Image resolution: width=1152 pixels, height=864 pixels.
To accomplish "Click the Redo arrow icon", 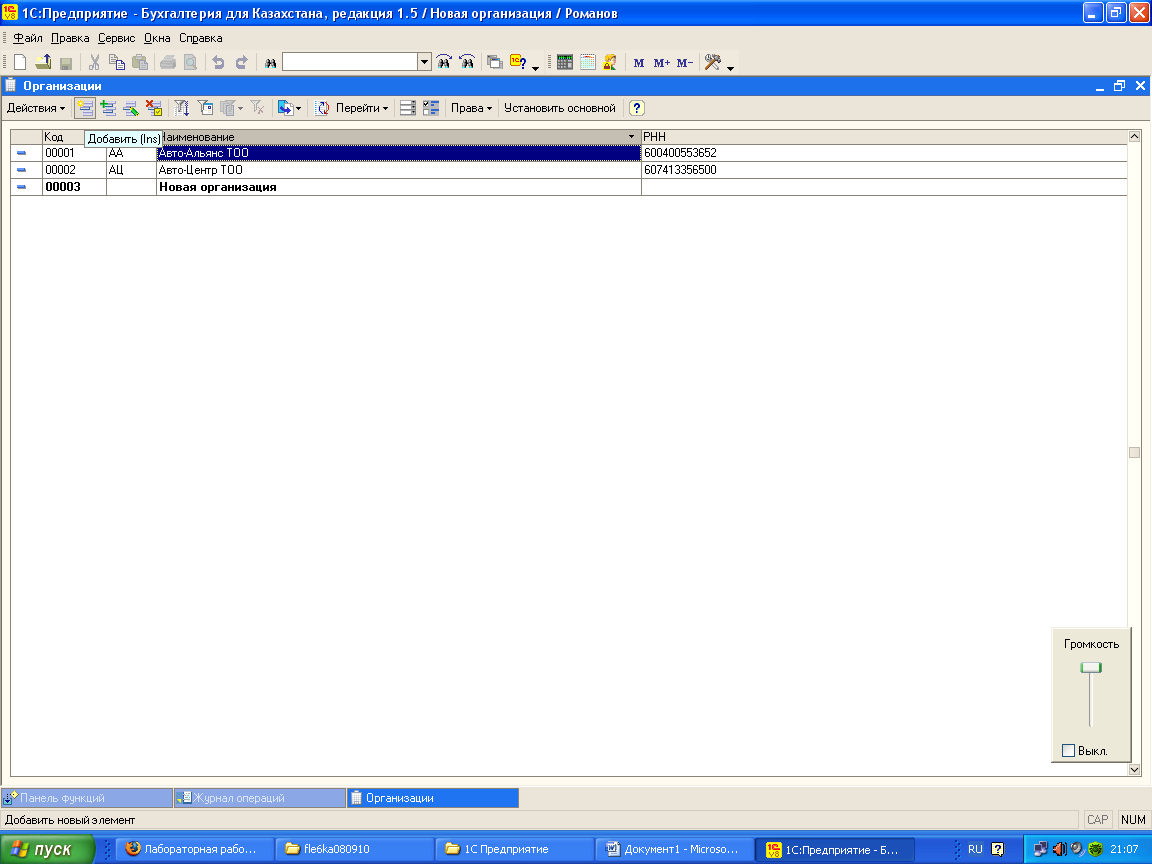I will click(241, 62).
